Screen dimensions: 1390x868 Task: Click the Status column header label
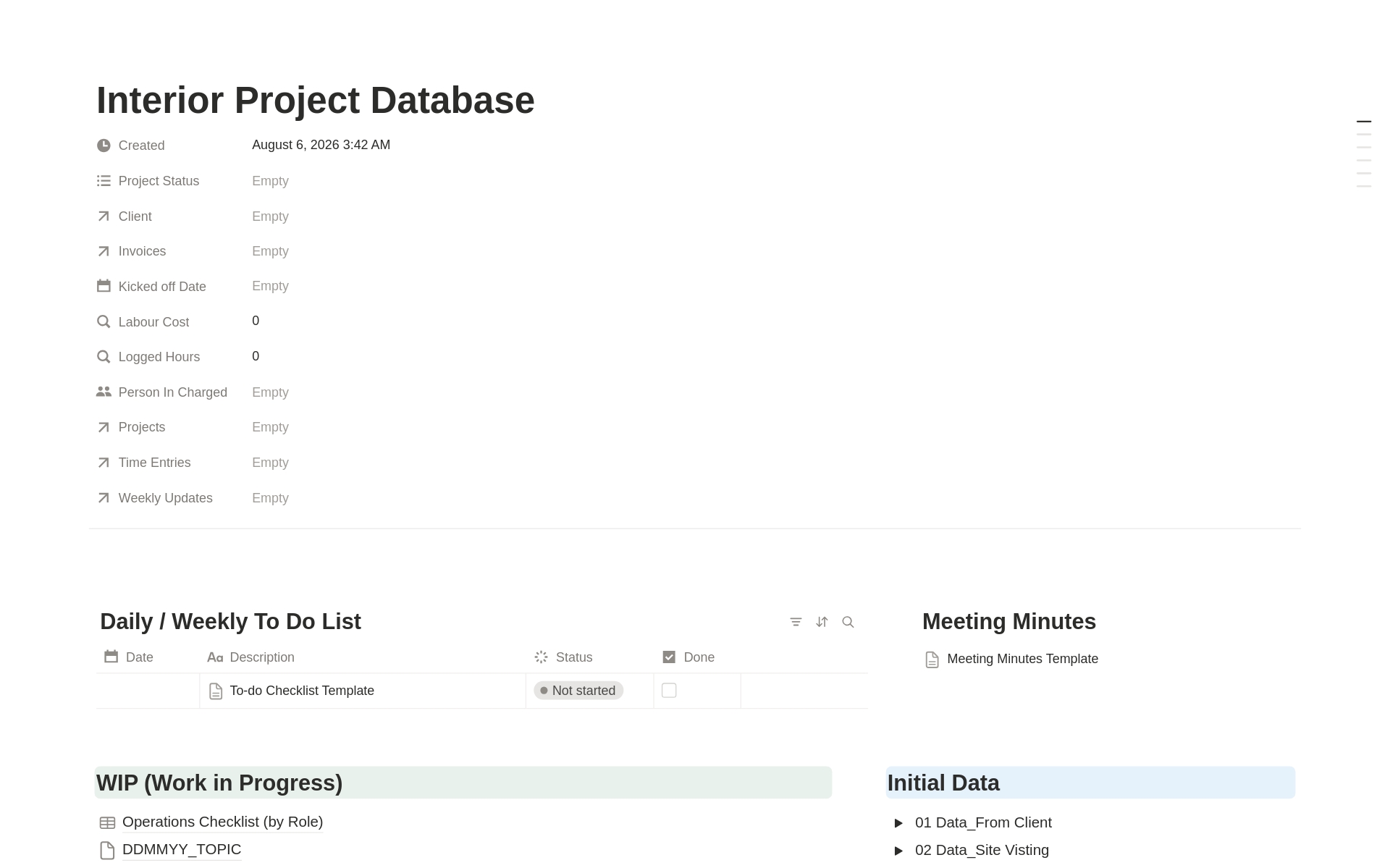(574, 657)
